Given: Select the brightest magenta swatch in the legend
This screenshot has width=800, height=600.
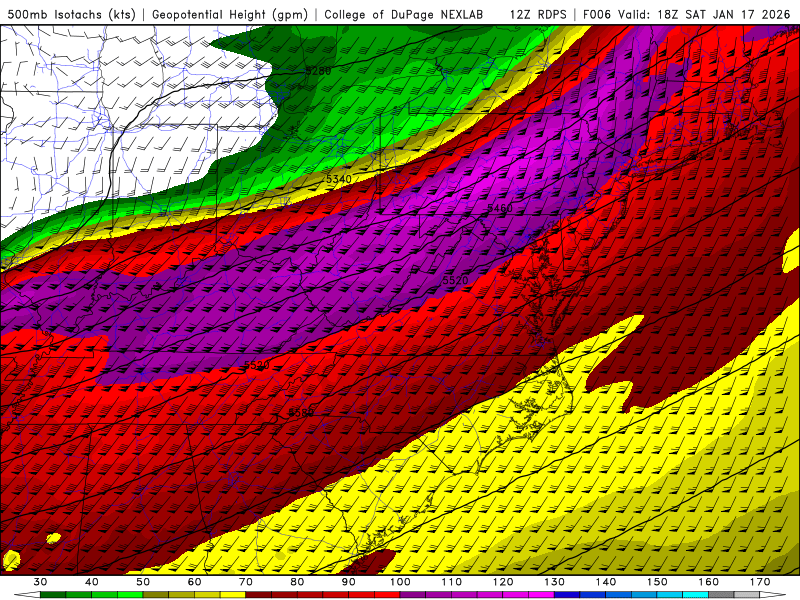Looking at the screenshot, I should point(541,595).
